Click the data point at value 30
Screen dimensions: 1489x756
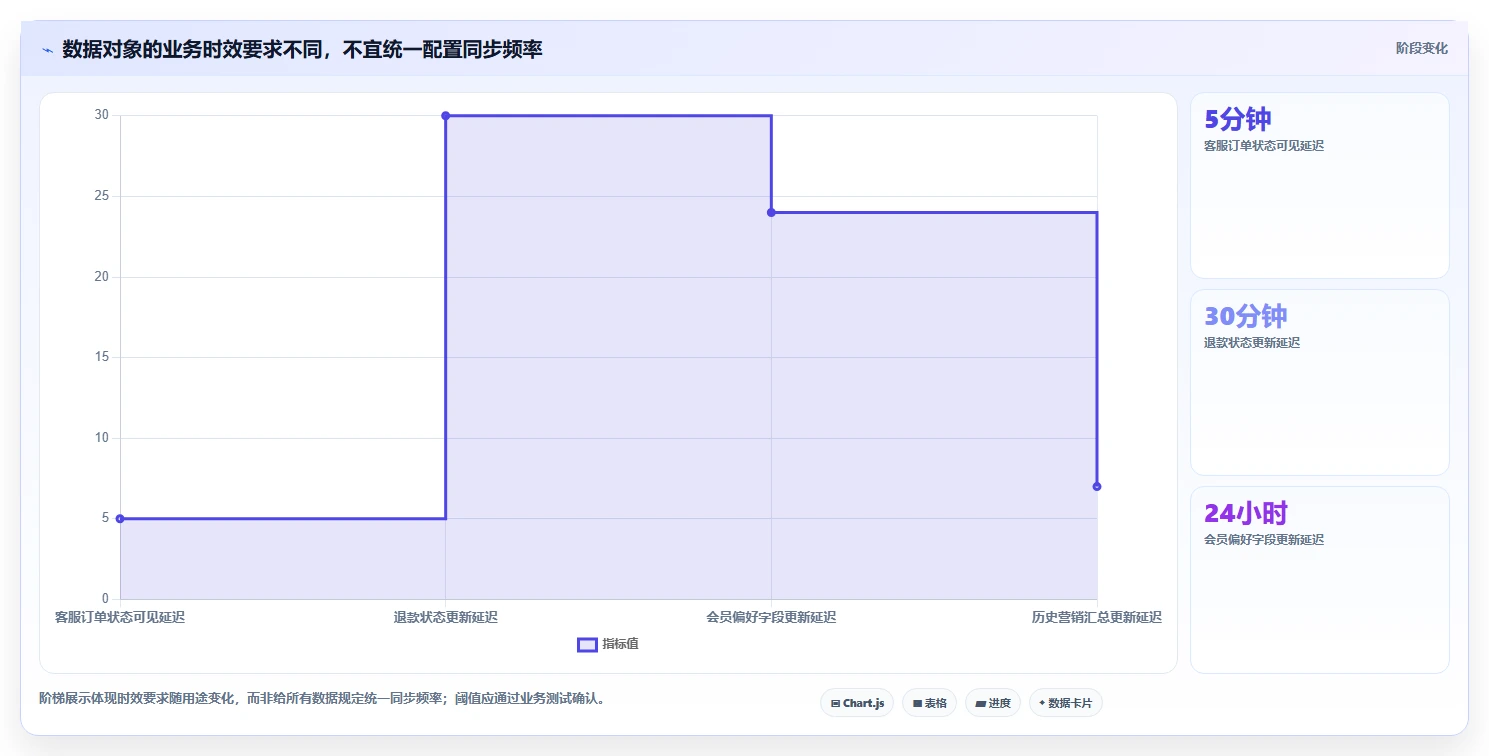446,116
